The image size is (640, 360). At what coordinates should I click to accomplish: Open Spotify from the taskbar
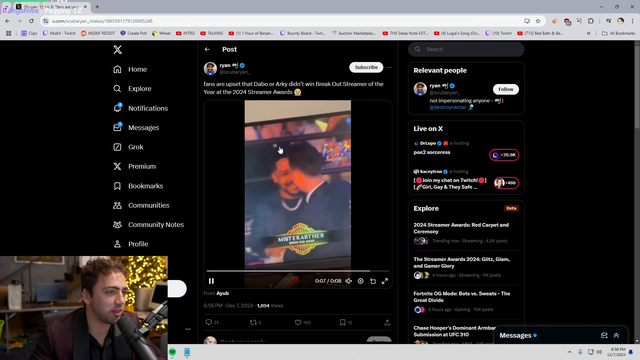coord(173,352)
